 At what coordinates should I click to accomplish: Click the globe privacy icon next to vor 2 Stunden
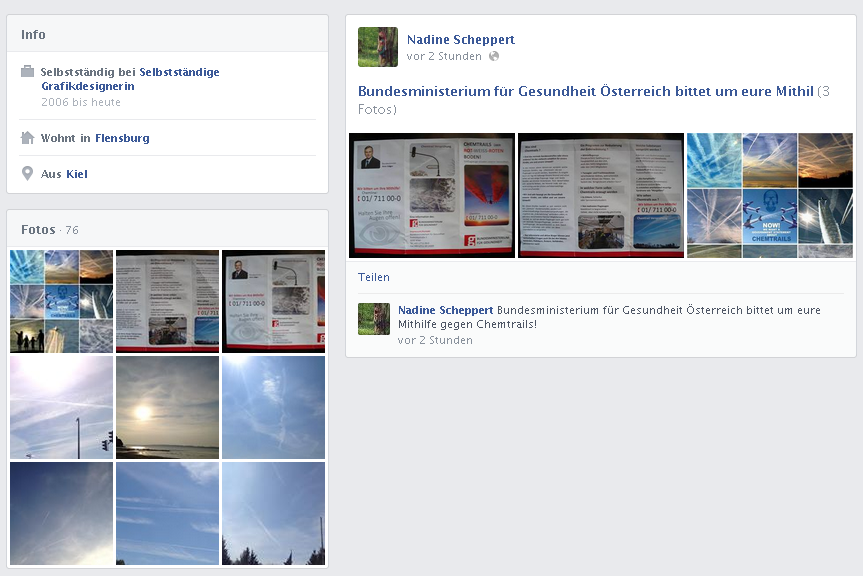(x=494, y=56)
